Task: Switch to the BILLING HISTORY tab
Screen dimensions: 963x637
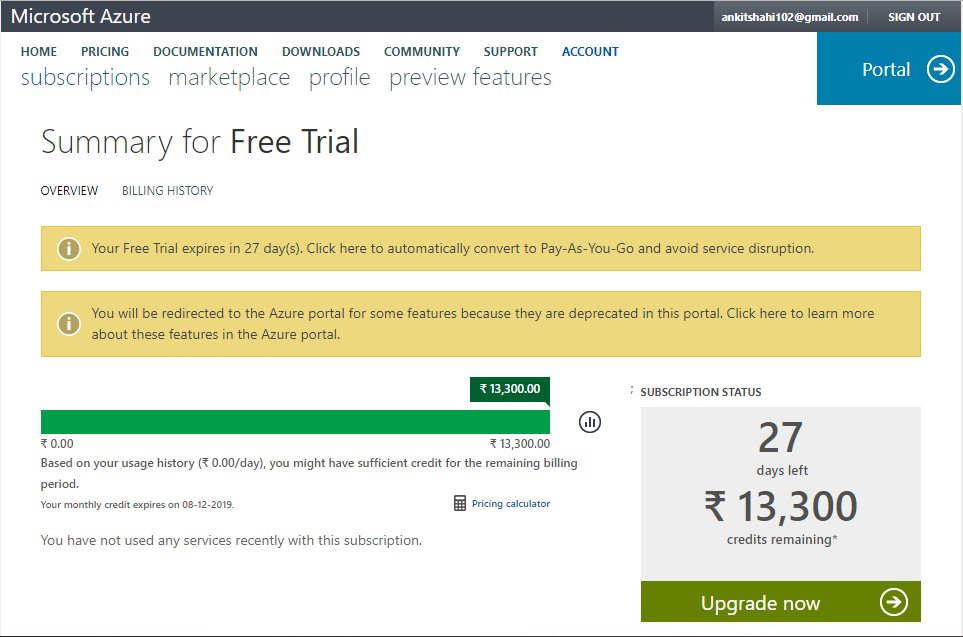Action: (x=168, y=191)
